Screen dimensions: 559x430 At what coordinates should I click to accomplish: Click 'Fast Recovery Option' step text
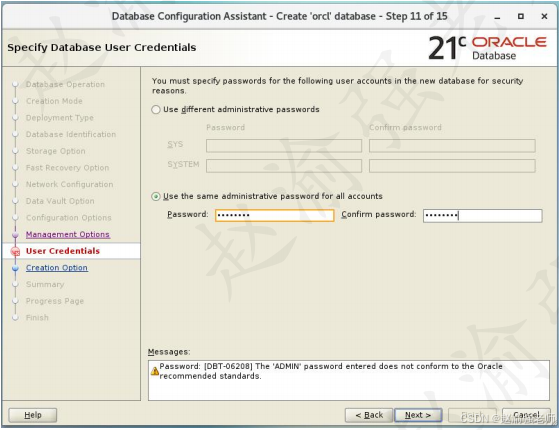[x=67, y=168]
